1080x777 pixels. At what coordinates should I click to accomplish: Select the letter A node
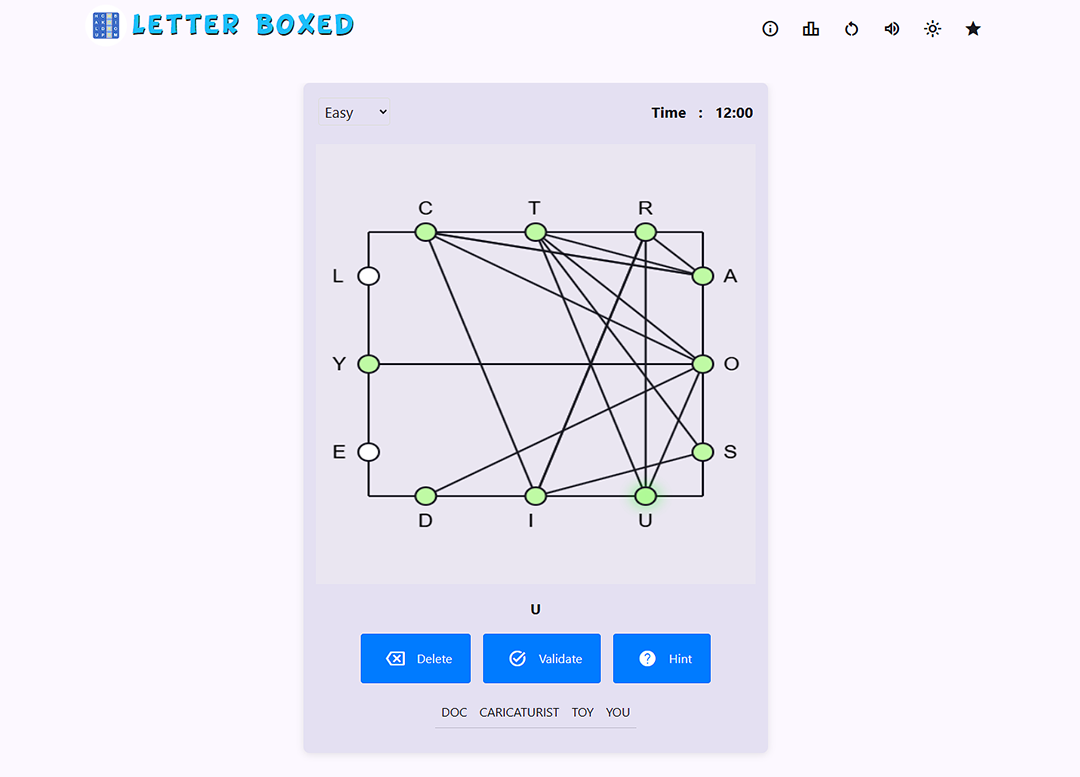pos(703,276)
